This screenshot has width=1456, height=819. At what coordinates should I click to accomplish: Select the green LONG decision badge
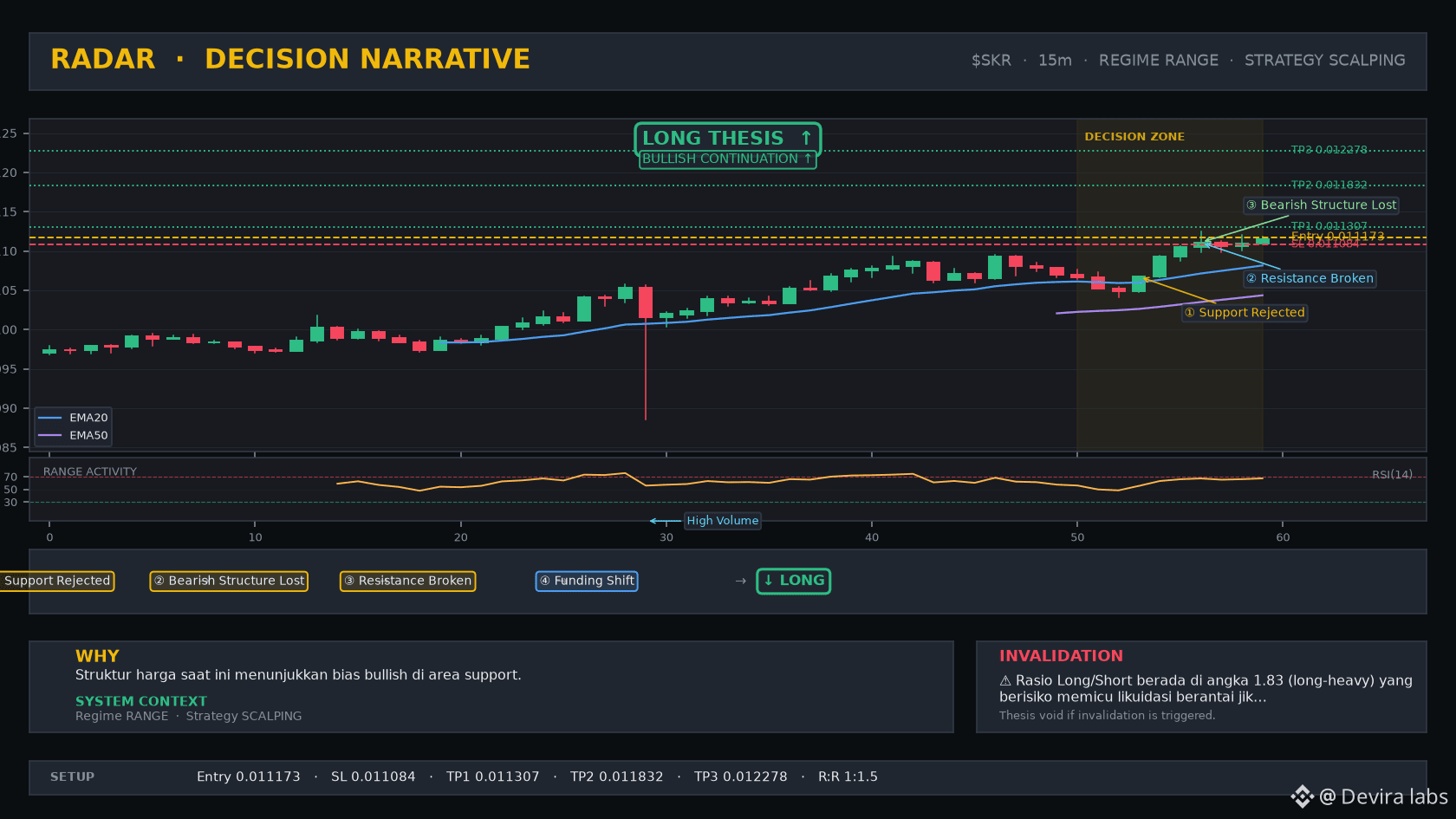(x=794, y=581)
